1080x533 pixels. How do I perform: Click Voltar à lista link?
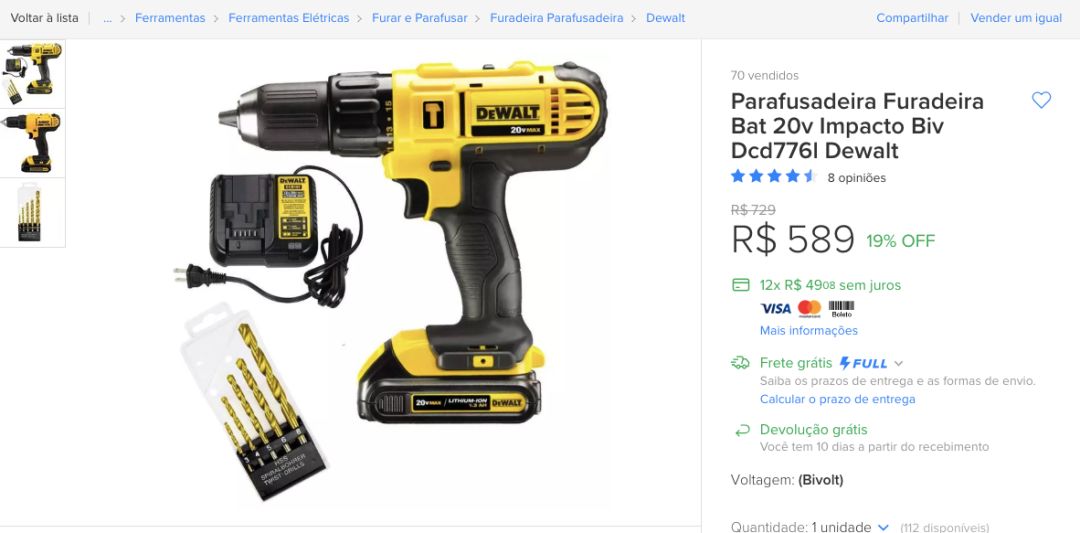coord(44,18)
